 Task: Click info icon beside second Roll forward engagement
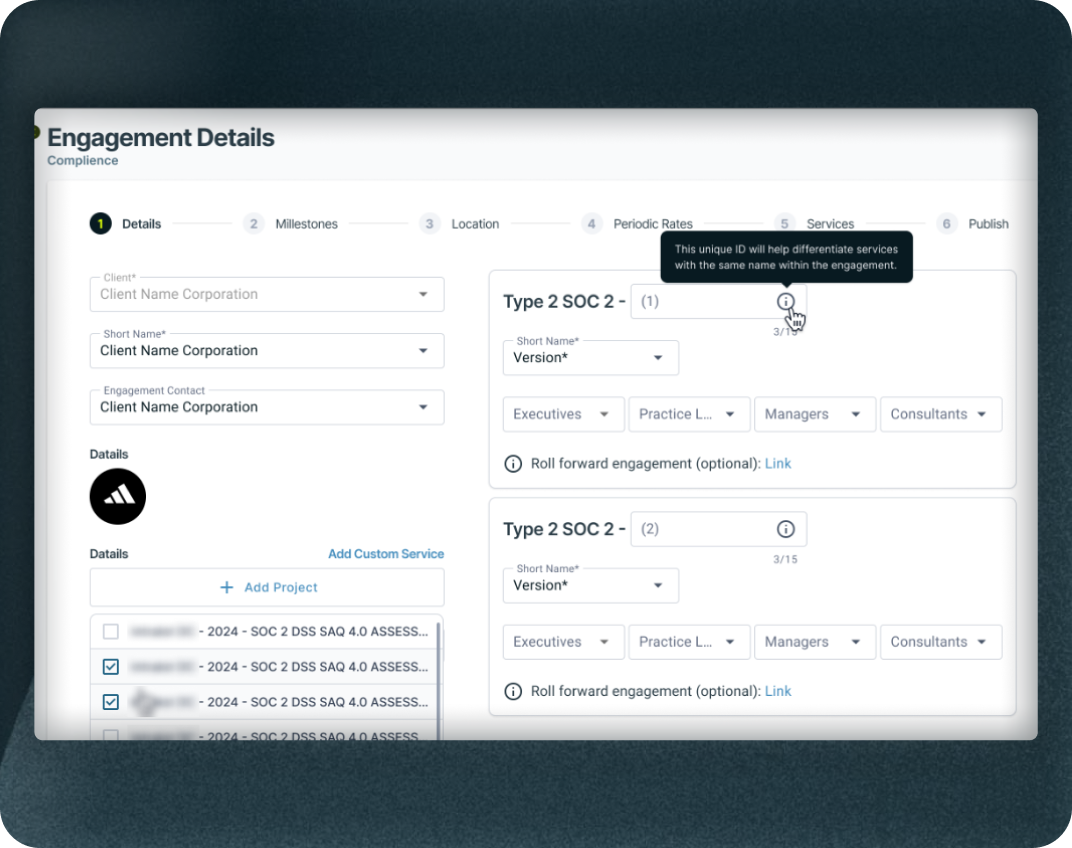(x=513, y=691)
